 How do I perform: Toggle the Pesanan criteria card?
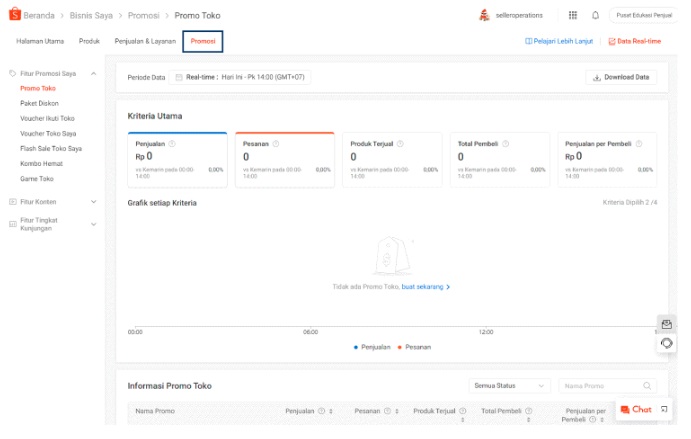284,160
